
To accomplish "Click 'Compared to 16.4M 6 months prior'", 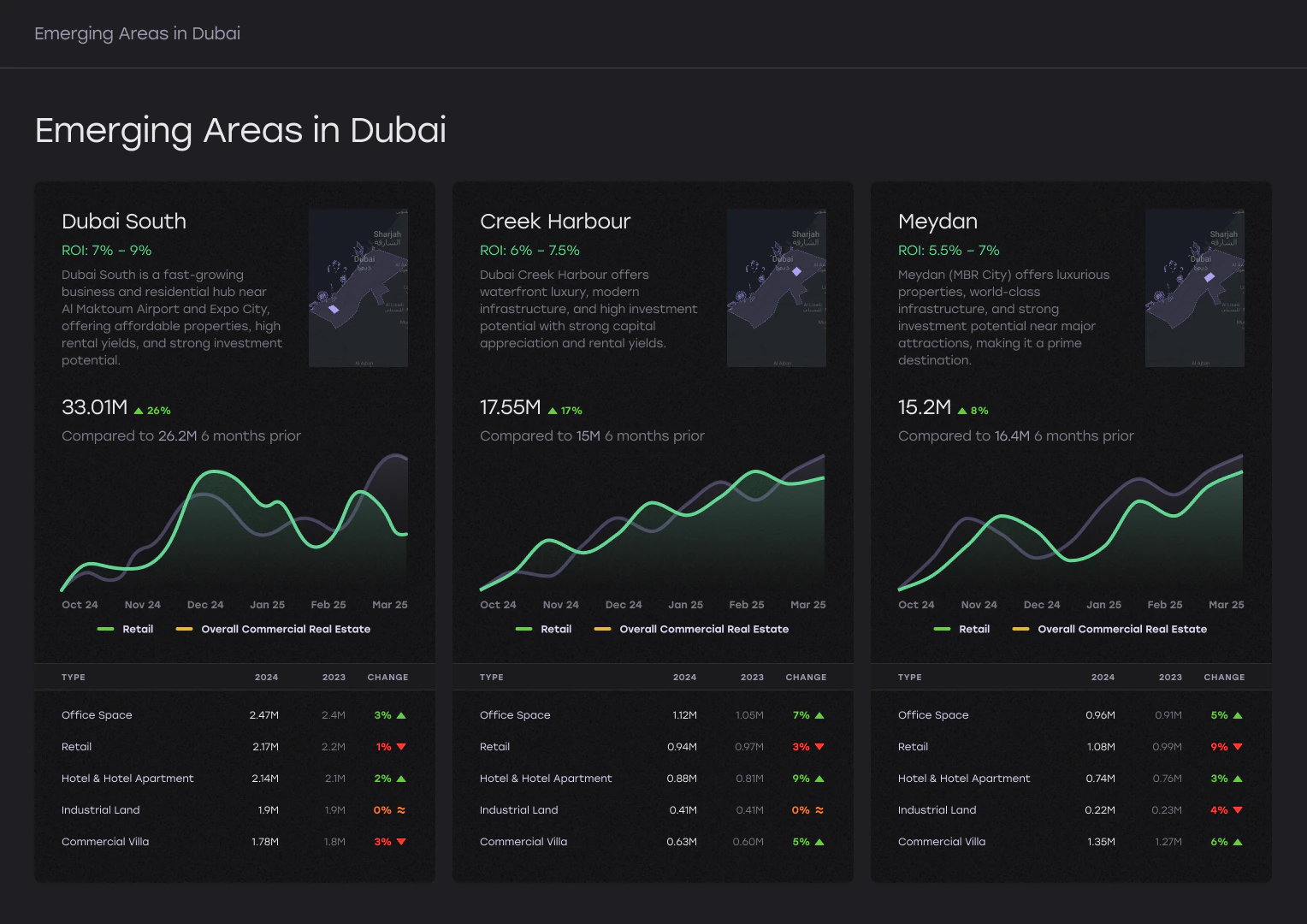I will [x=1016, y=436].
